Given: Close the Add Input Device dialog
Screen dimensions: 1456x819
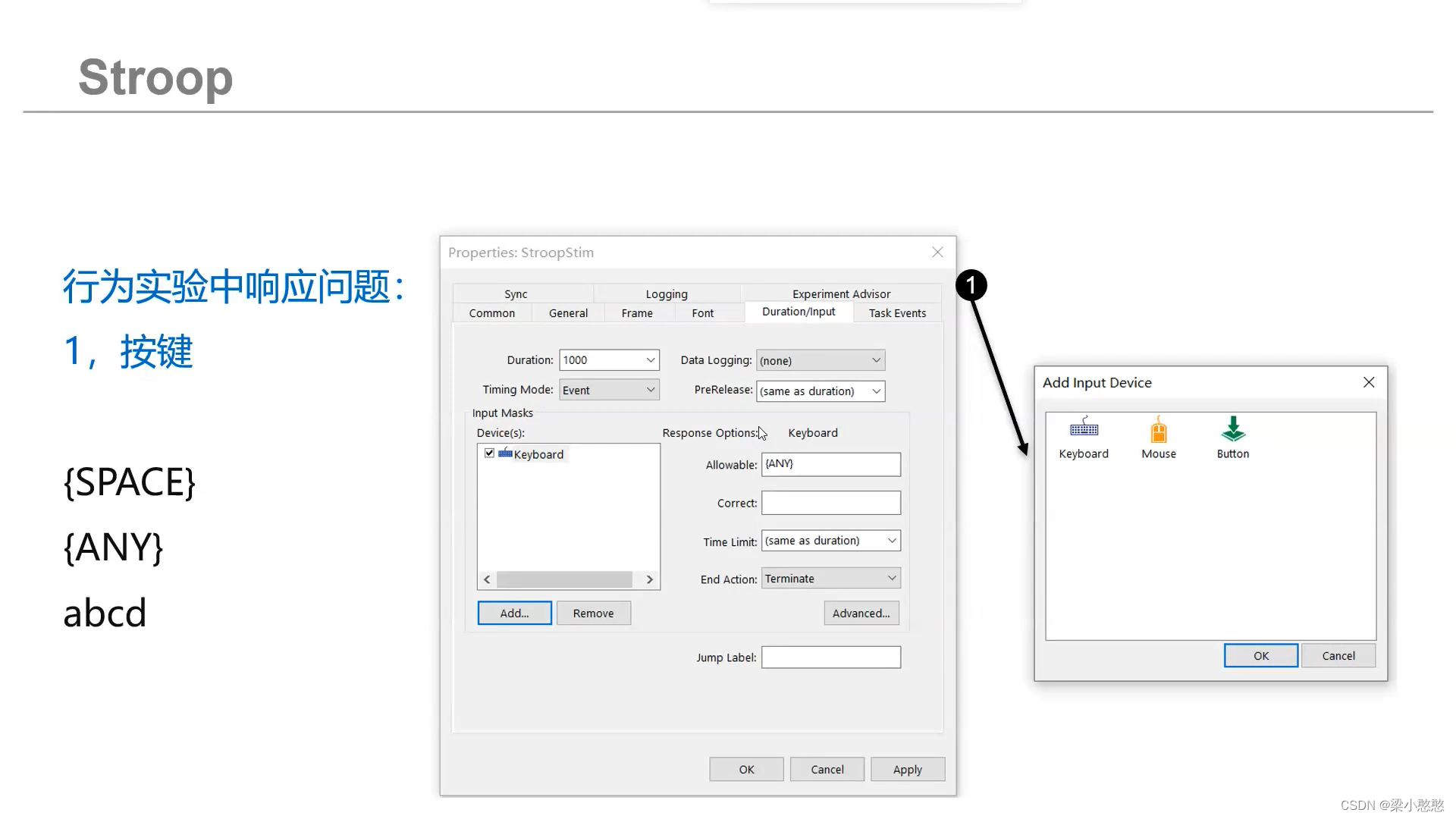Looking at the screenshot, I should tap(1368, 382).
